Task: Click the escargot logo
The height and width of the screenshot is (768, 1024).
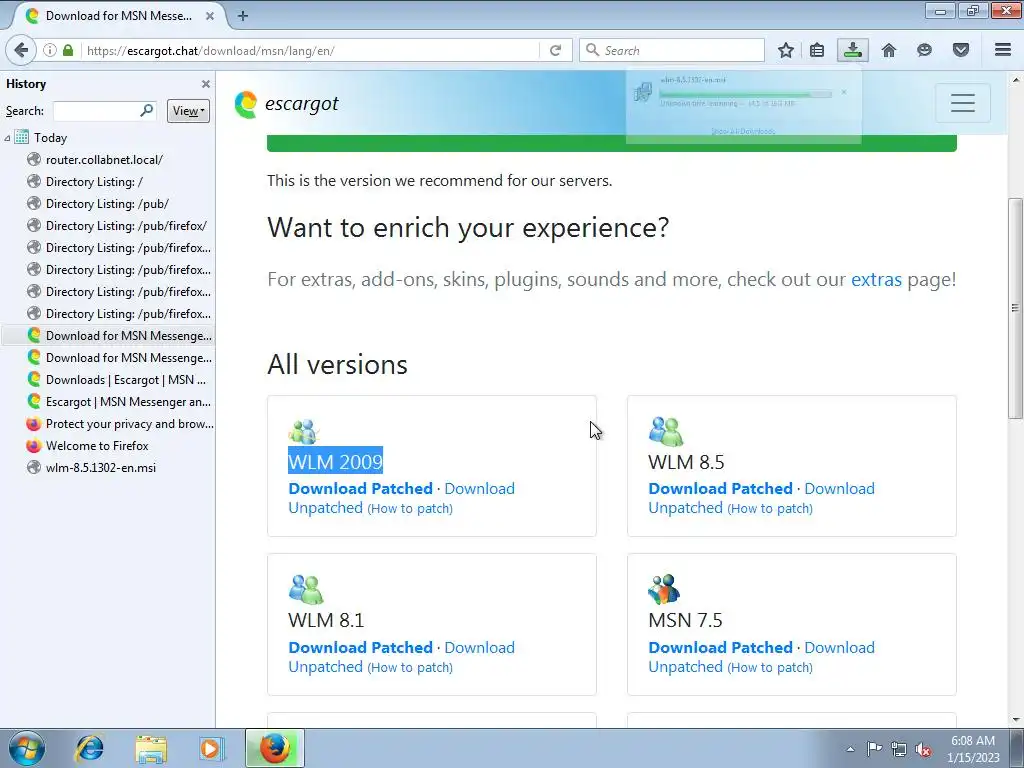Action: (287, 104)
